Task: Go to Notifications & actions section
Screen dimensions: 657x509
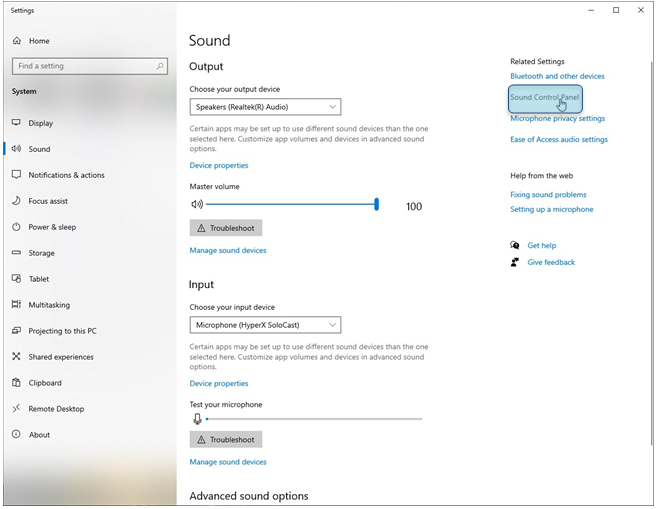Action: click(x=66, y=175)
